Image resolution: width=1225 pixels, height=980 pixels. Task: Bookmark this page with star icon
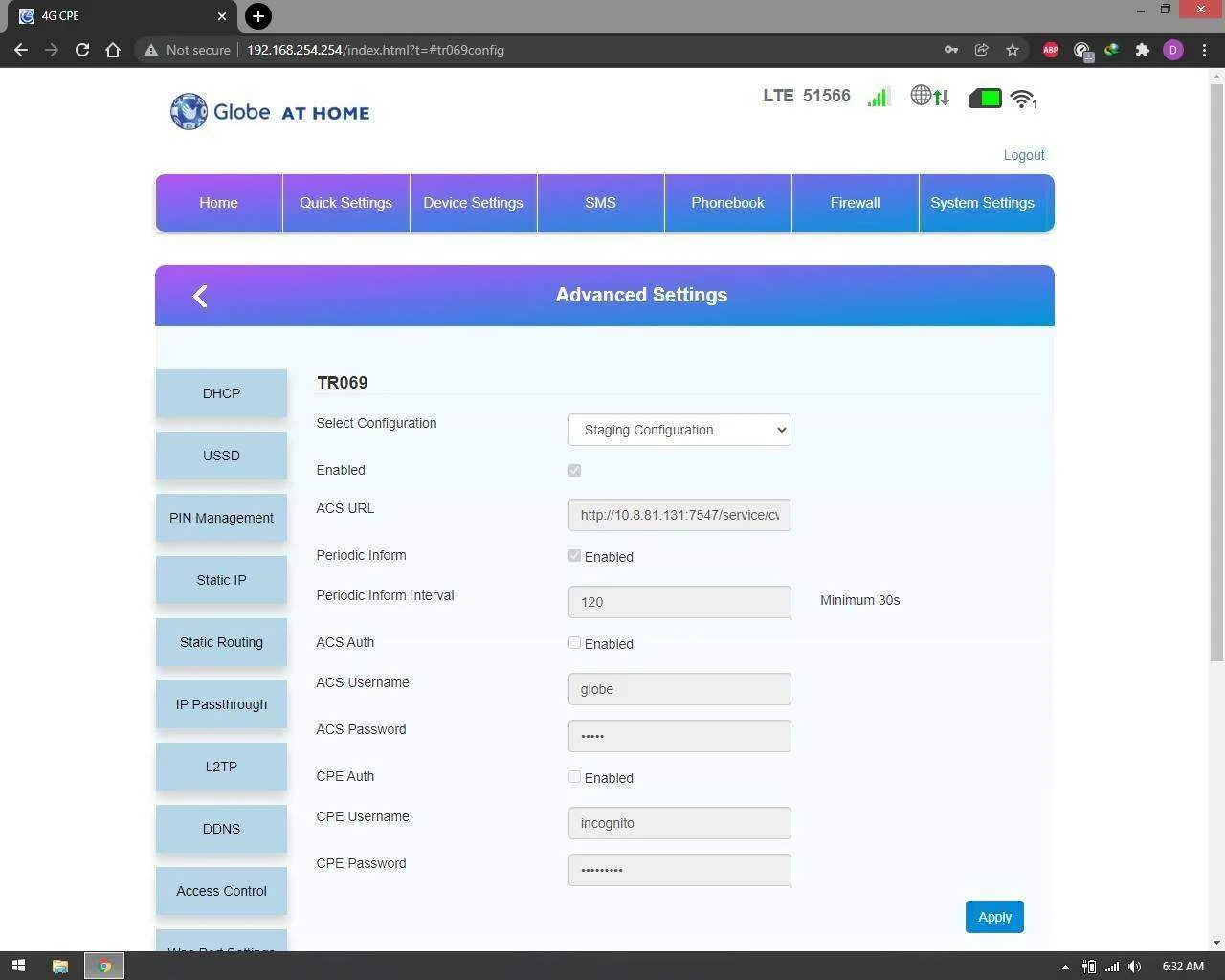pos(1013,50)
